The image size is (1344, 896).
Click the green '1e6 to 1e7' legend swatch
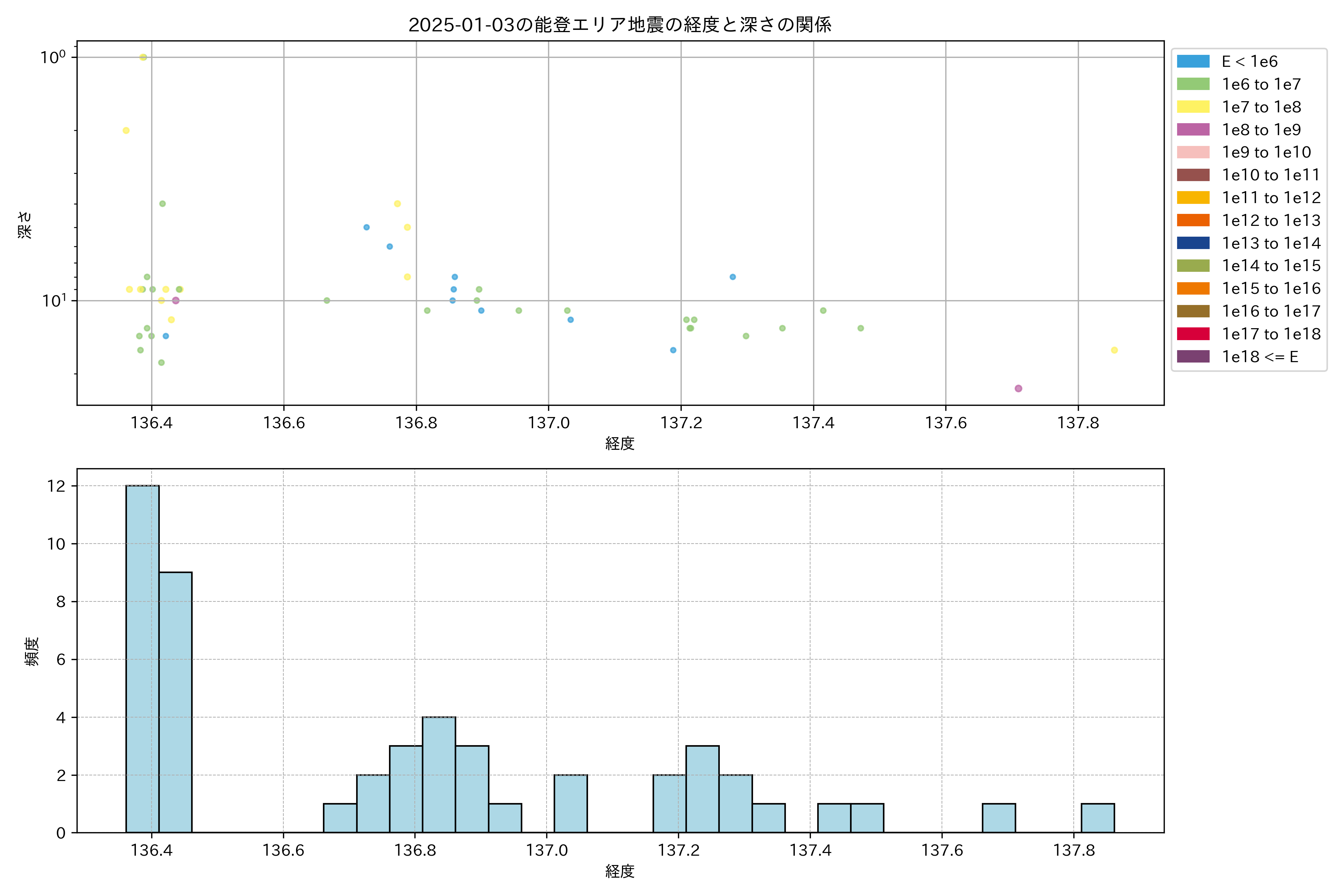[1193, 84]
